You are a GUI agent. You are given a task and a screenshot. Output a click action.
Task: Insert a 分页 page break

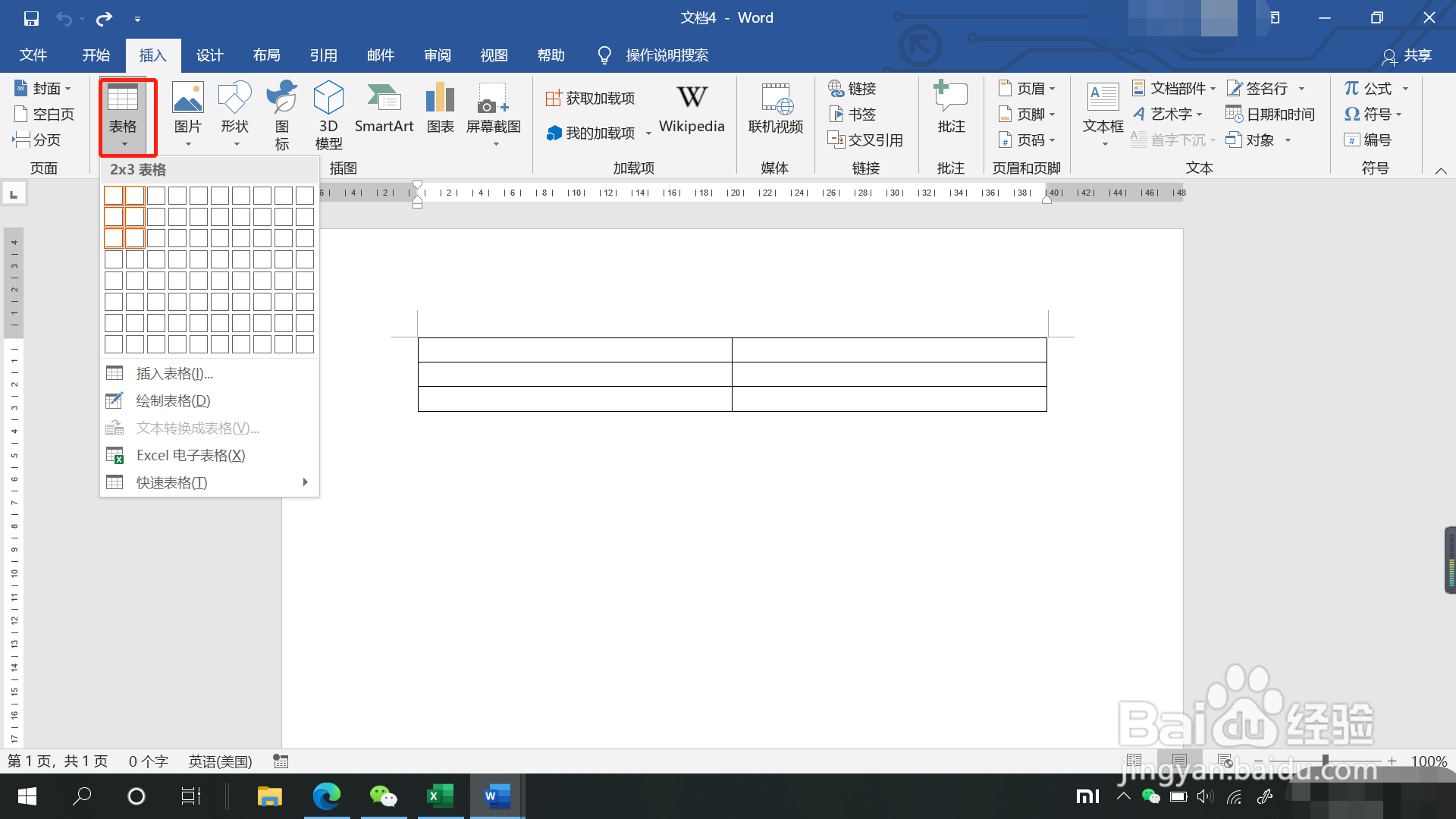point(37,140)
